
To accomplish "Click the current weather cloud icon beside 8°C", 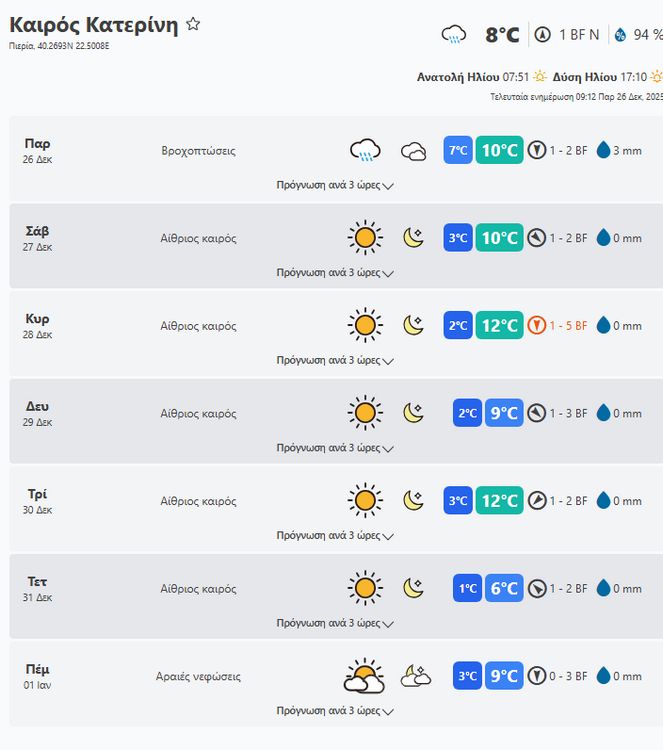I will pyautogui.click(x=454, y=35).
